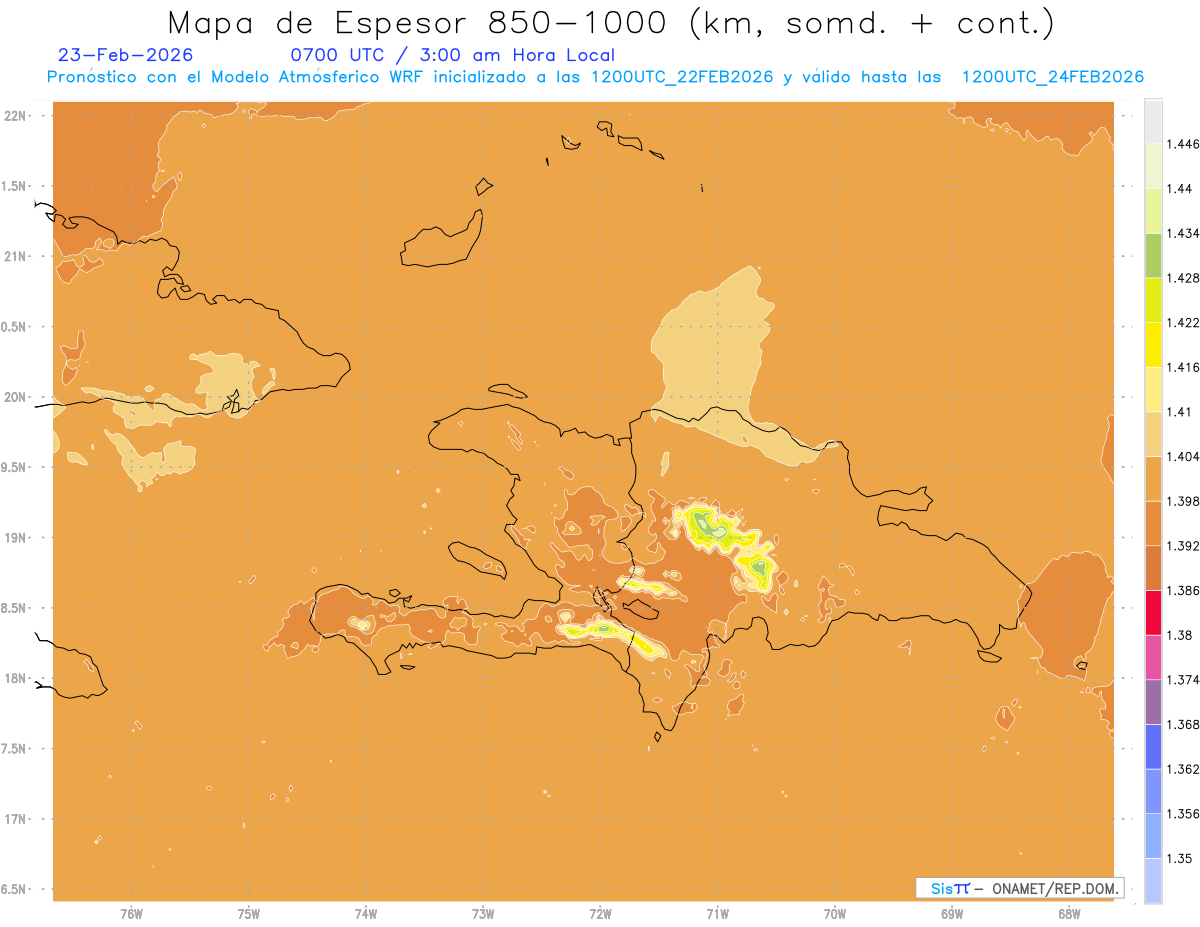Click the 1.356 colorbar label

tap(1184, 814)
